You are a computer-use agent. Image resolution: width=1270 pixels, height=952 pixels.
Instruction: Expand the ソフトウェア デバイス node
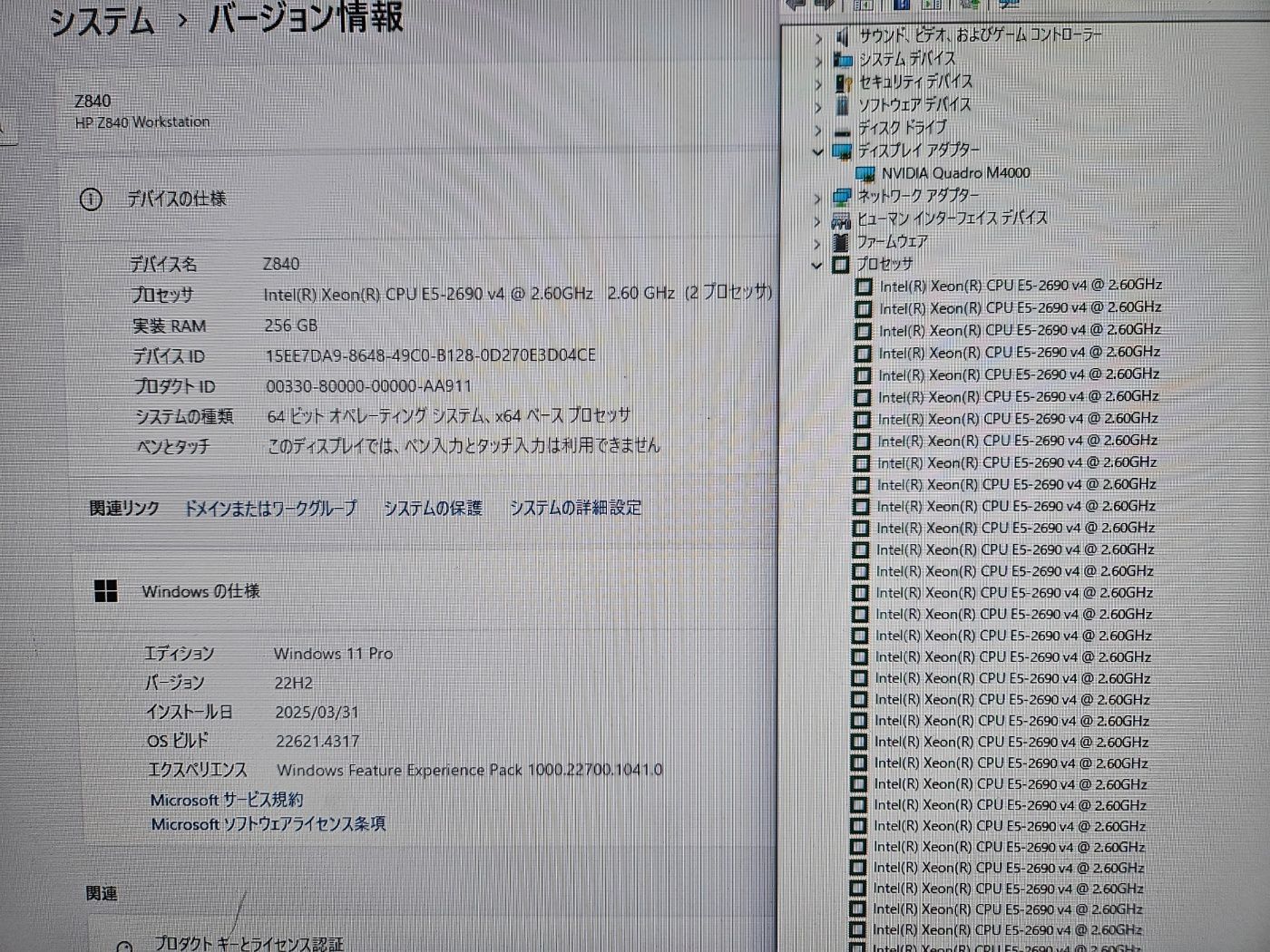(818, 107)
